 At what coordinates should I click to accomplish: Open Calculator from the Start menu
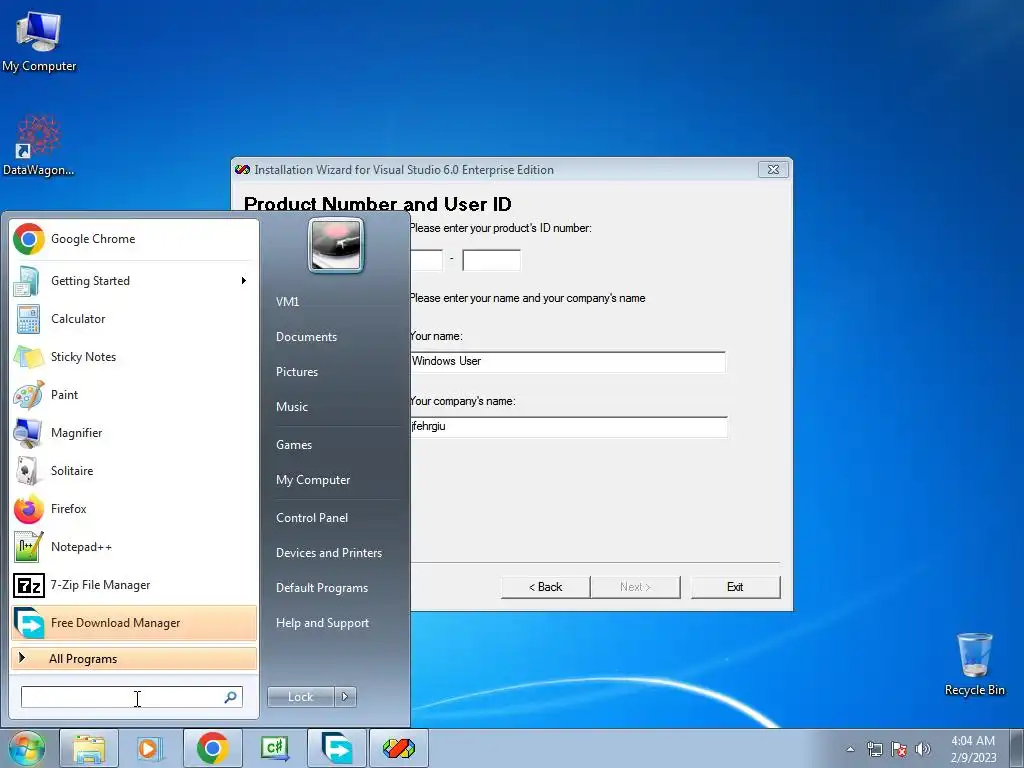click(134, 319)
